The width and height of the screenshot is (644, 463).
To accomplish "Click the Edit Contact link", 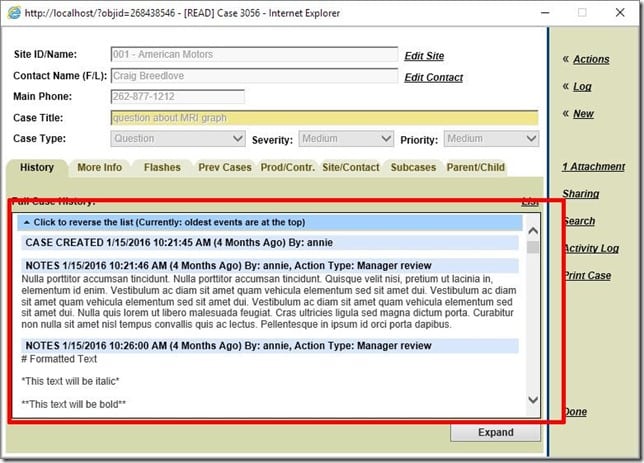I will (x=433, y=77).
